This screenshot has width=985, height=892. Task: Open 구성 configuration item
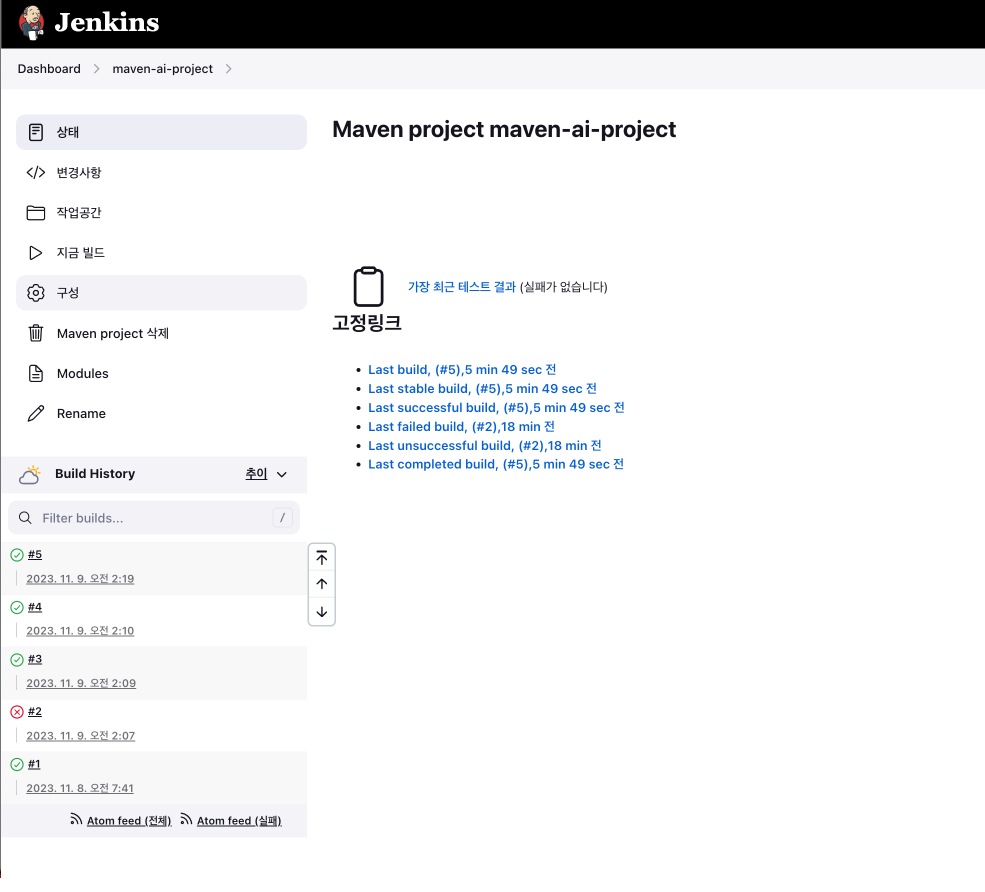click(x=161, y=293)
